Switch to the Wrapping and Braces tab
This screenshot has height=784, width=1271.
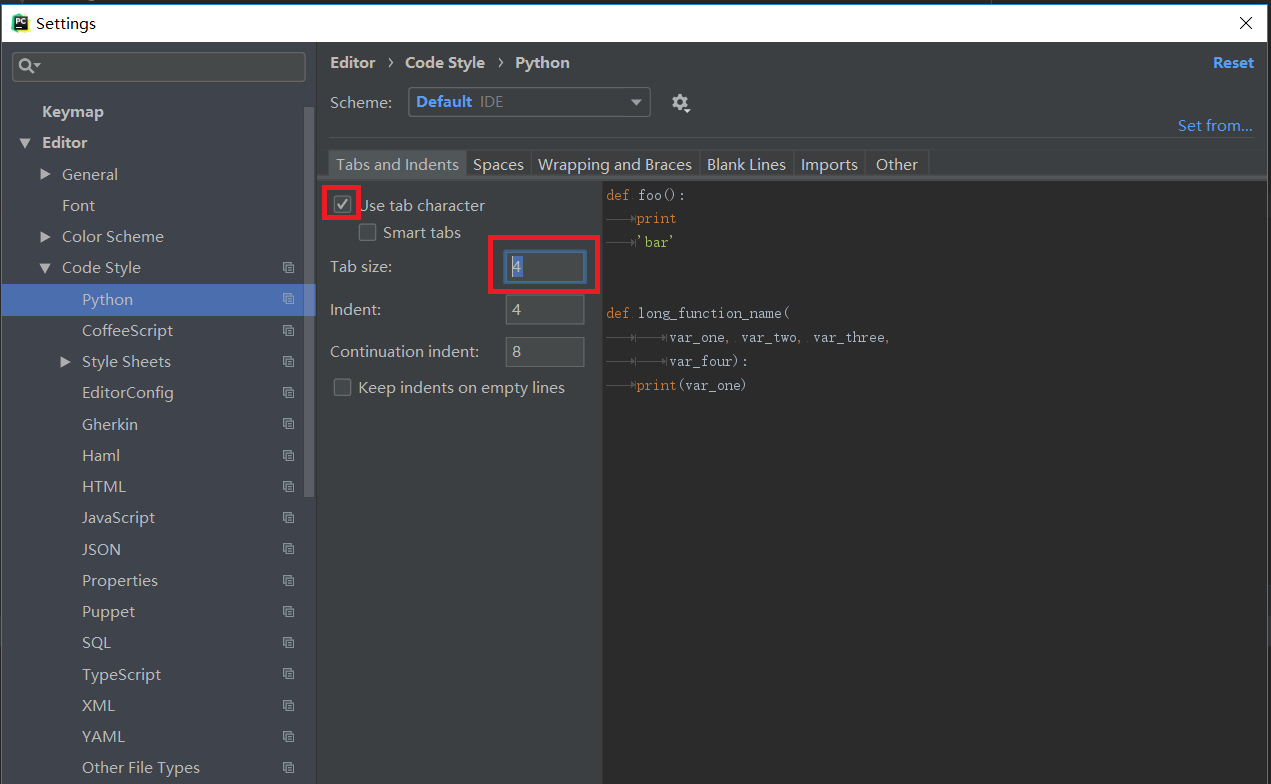(x=614, y=164)
